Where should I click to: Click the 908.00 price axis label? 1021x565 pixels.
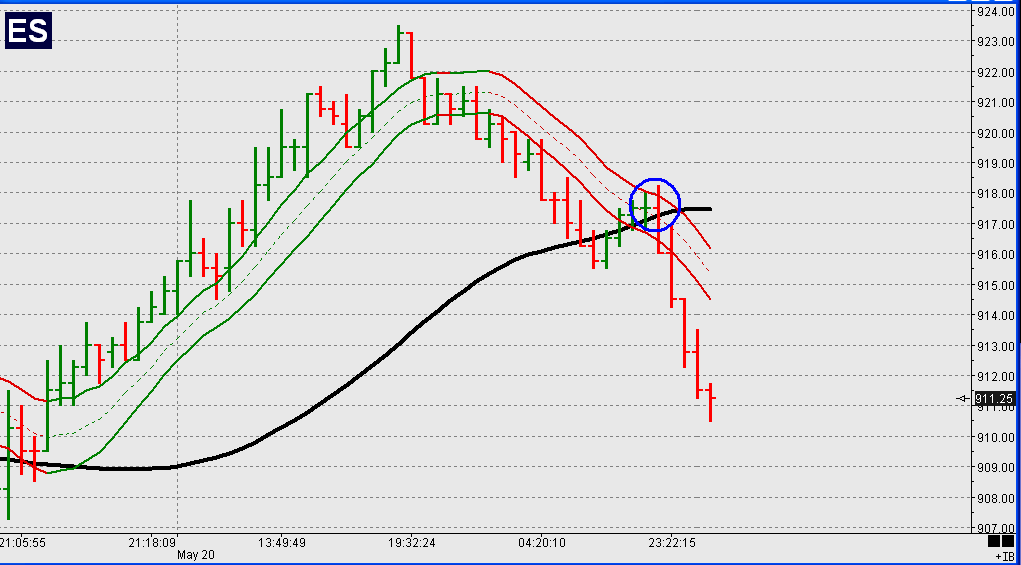click(995, 499)
